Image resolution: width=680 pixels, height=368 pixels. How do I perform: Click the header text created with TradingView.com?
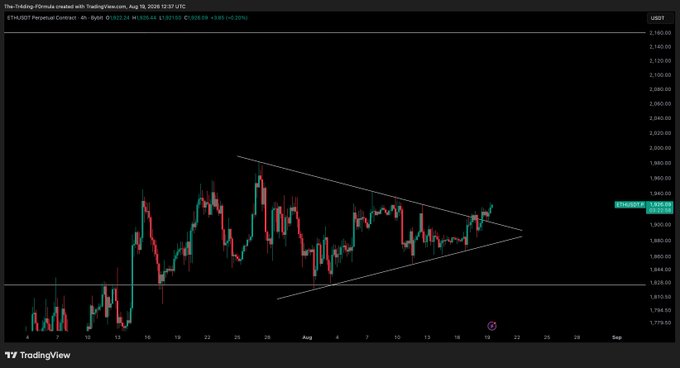(x=92, y=7)
